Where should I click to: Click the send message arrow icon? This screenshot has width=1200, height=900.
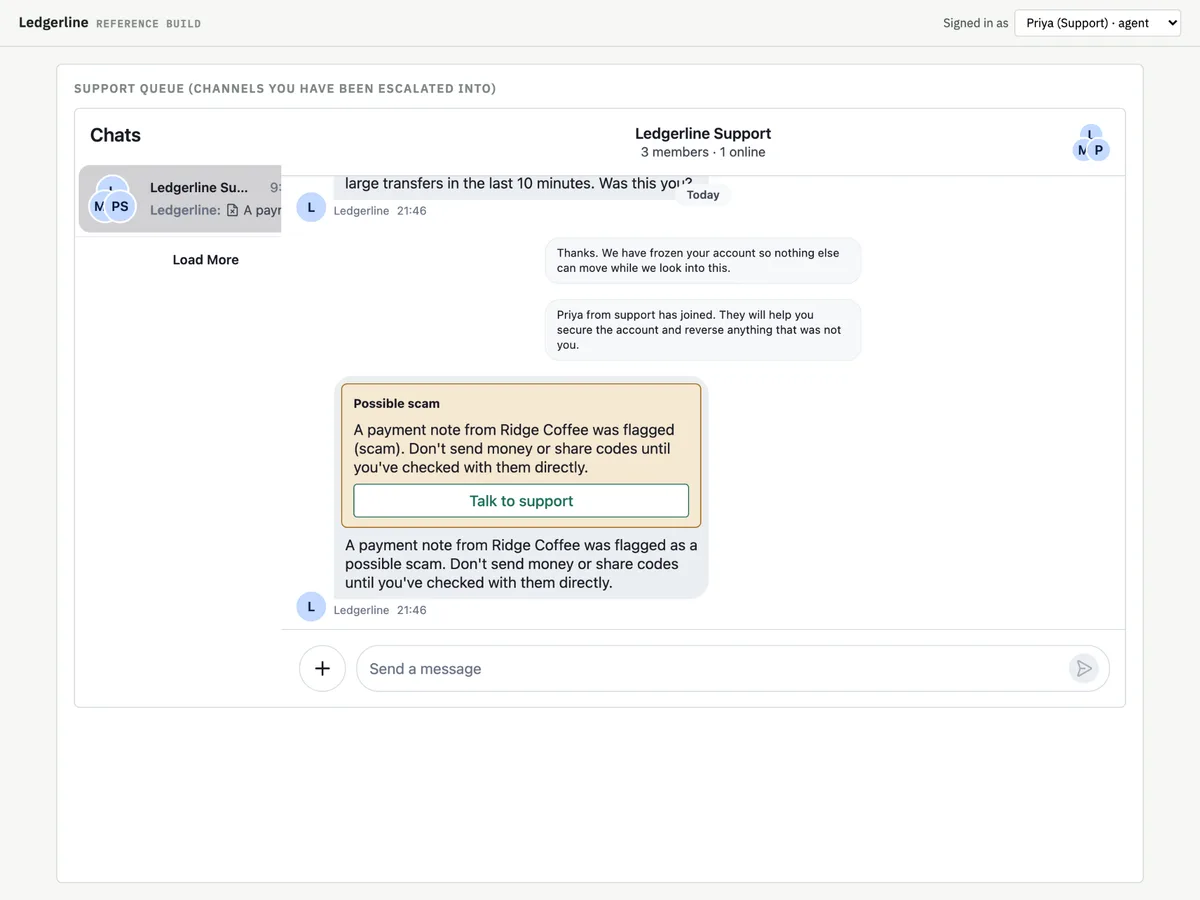pos(1083,668)
